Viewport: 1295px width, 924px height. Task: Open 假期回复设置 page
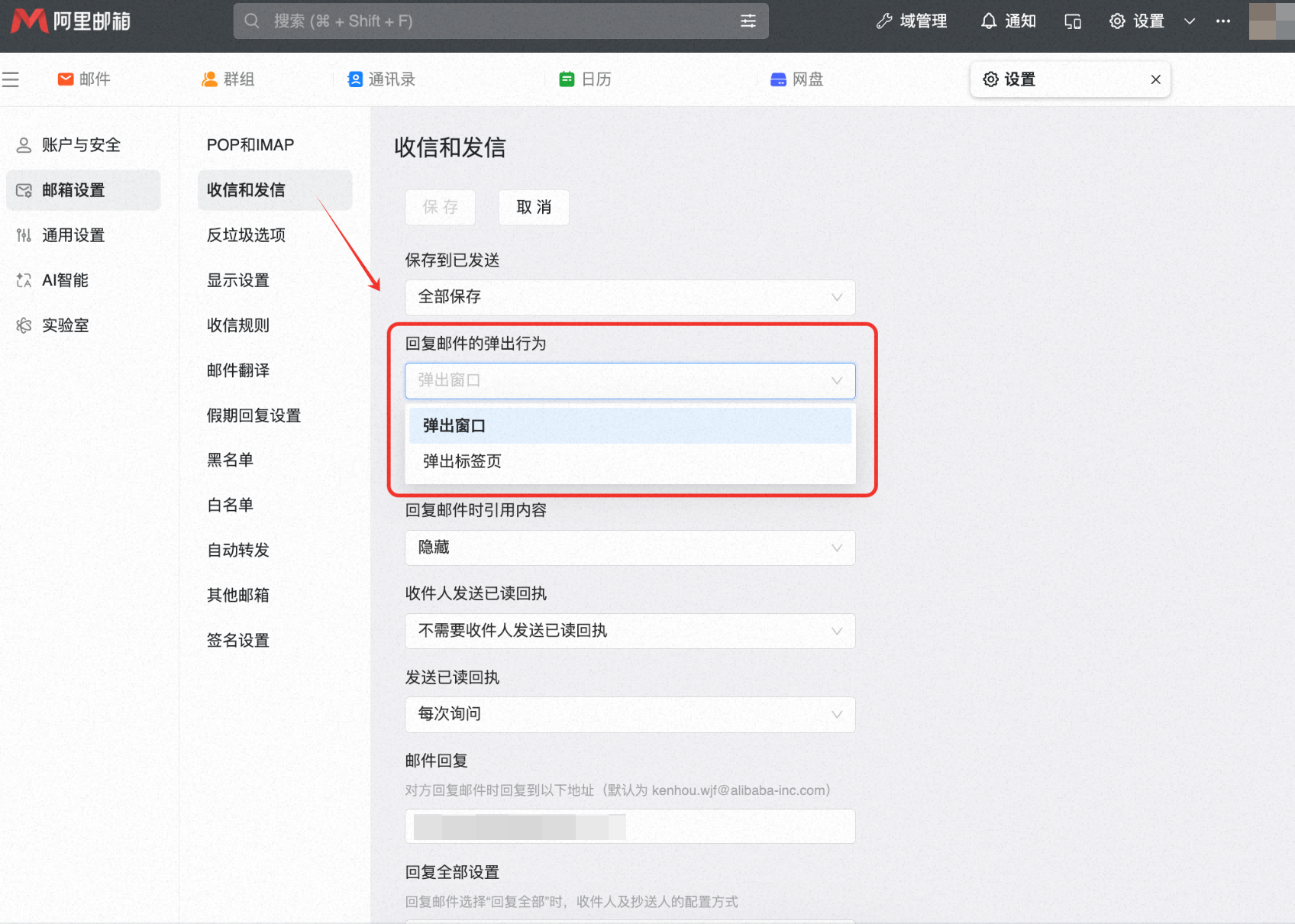click(275, 415)
